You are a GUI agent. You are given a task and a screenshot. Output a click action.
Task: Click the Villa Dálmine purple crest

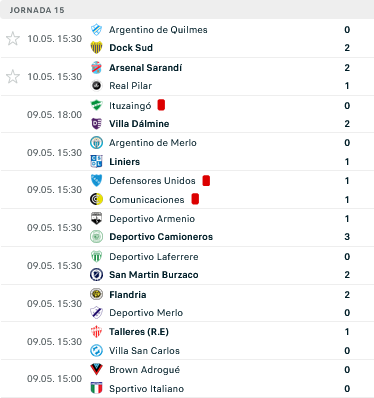point(96,124)
